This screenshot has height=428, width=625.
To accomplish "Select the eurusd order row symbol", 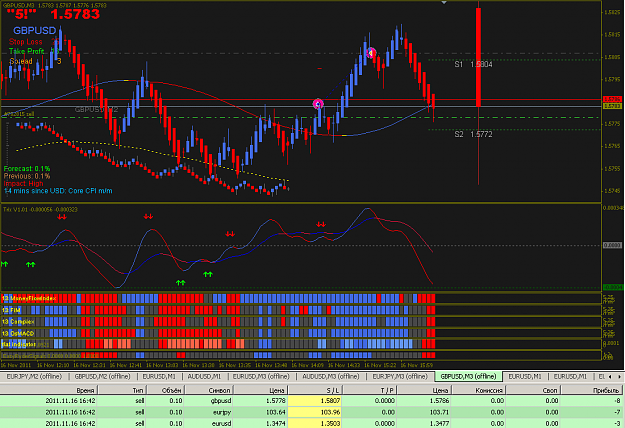I will click(x=222, y=423).
